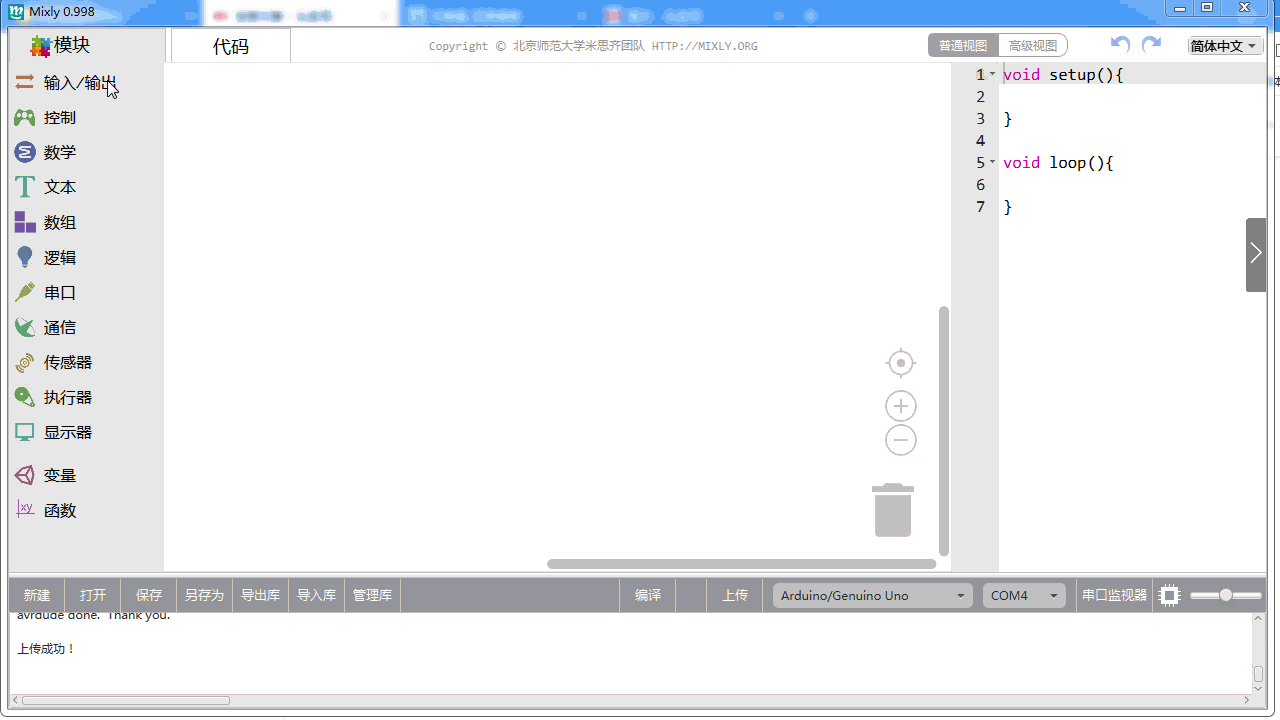This screenshot has width=1280, height=720.
Task: Switch to the 代码 tab
Action: (231, 46)
